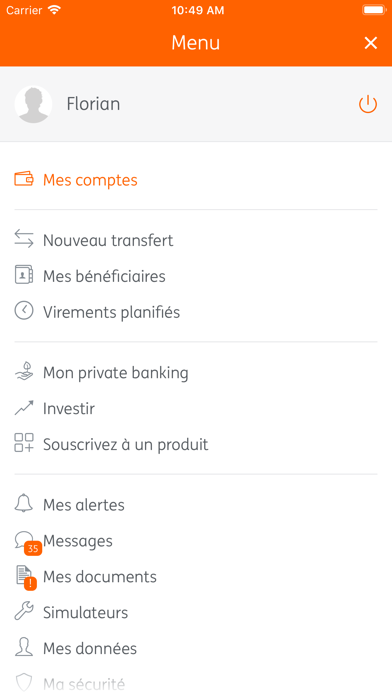The width and height of the screenshot is (392, 696).
Task: Go to Virements planifiés
Action: [x=111, y=312]
